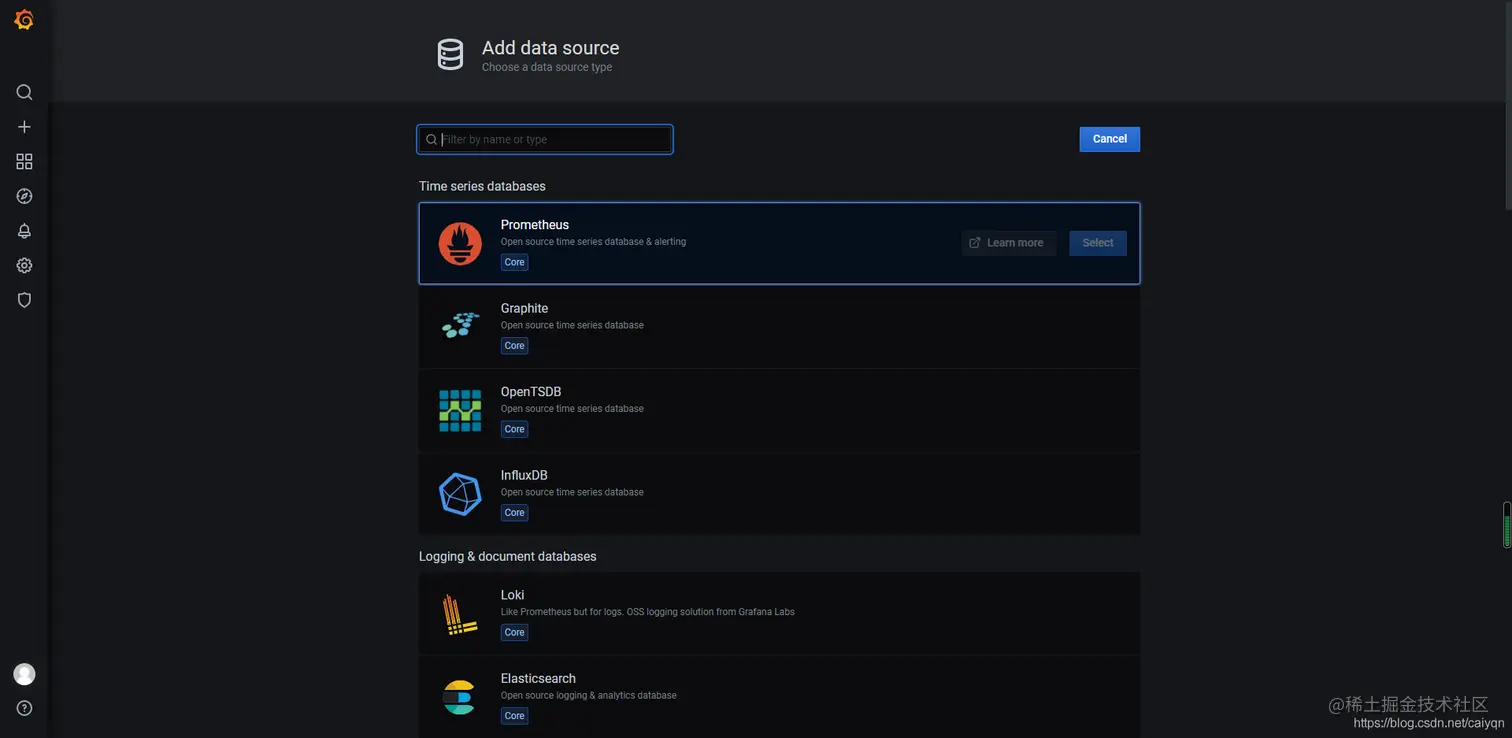Image resolution: width=1512 pixels, height=738 pixels.
Task: Choose the Loki data source title
Action: point(512,595)
